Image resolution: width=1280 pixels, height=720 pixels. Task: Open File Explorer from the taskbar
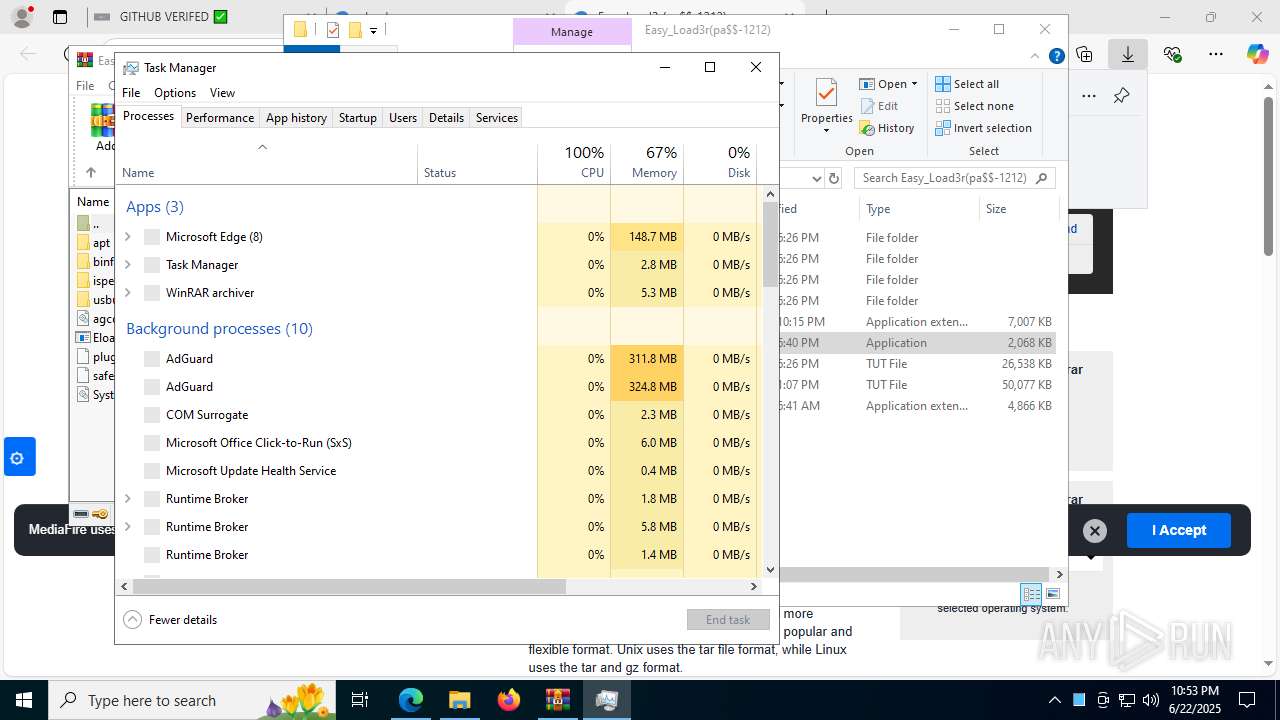pos(460,700)
